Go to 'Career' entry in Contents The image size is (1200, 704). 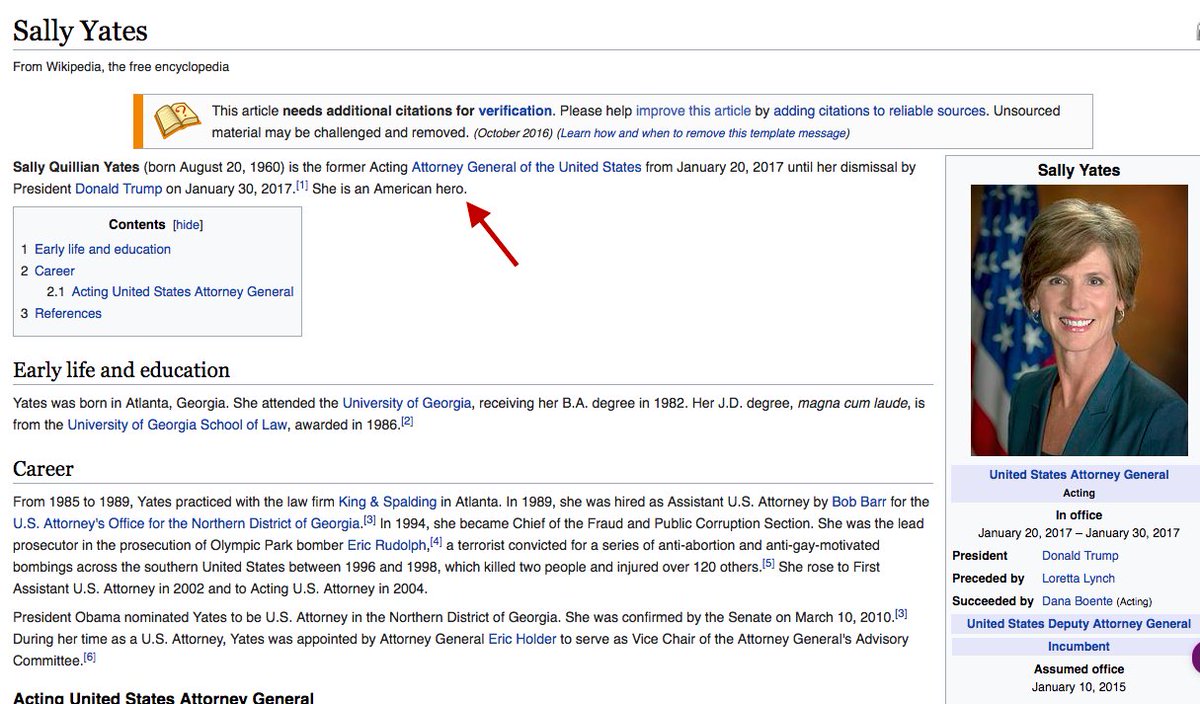coord(55,271)
